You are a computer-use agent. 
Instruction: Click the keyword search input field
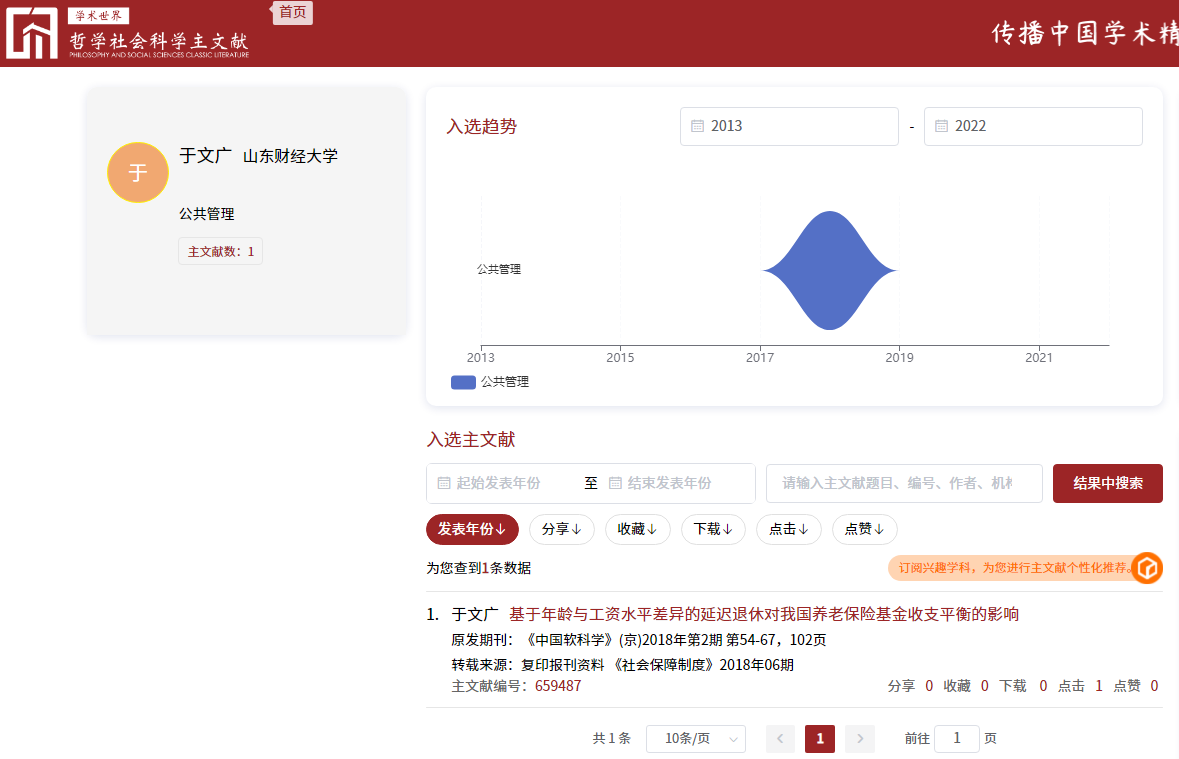pos(903,483)
